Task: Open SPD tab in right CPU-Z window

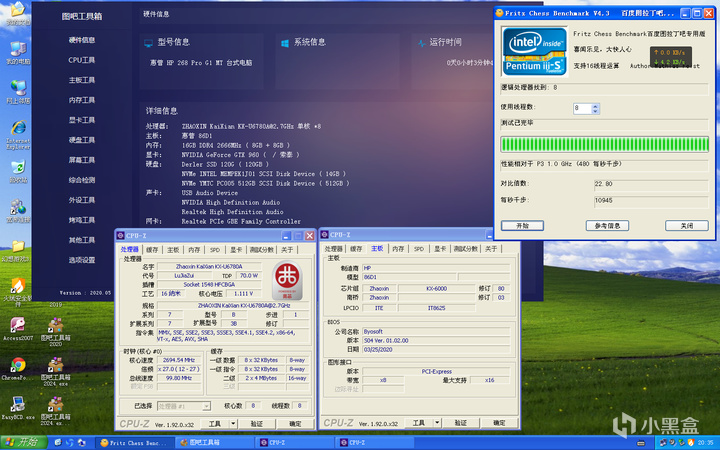Action: [x=419, y=249]
